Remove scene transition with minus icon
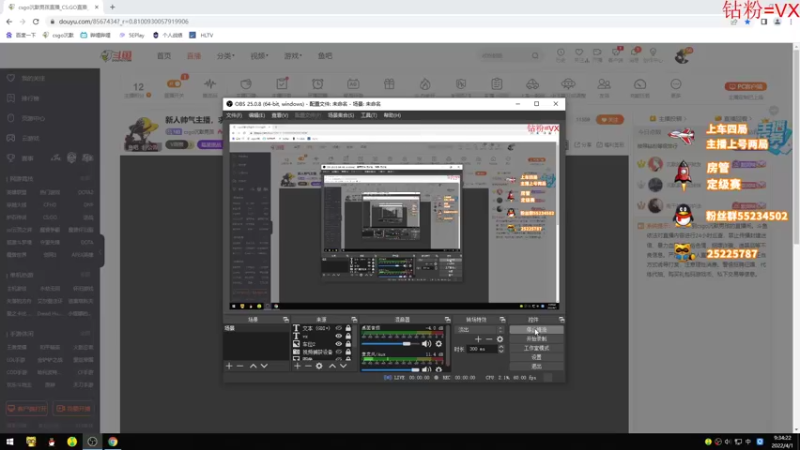This screenshot has height=450, width=800. (x=489, y=339)
